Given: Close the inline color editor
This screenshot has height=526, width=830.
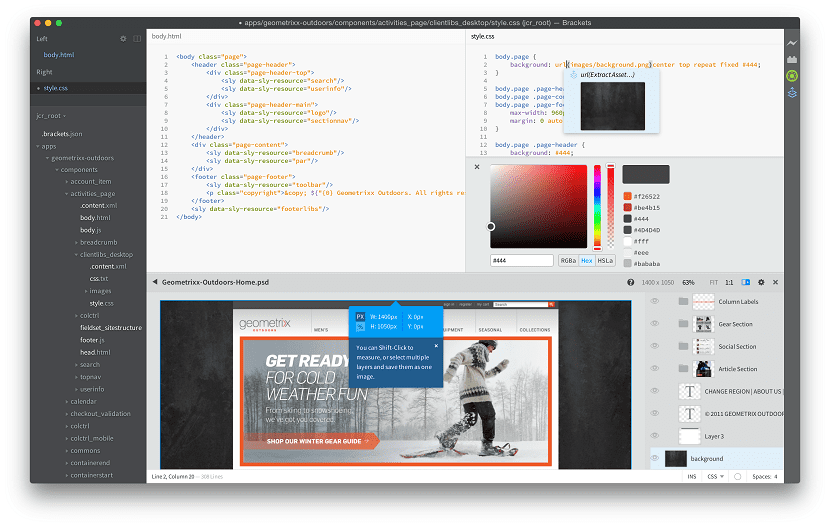Looking at the screenshot, I should (477, 167).
